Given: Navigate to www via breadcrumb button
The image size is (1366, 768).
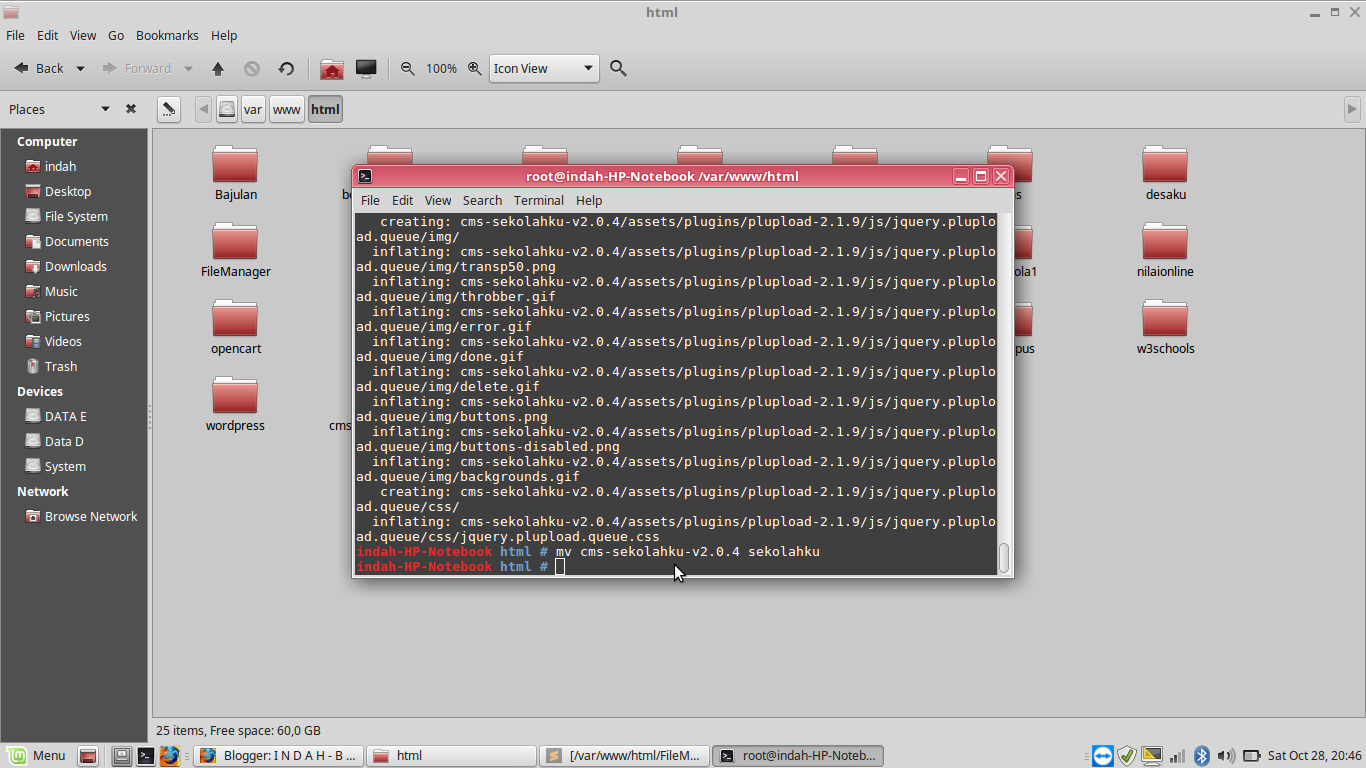Looking at the screenshot, I should (x=286, y=109).
